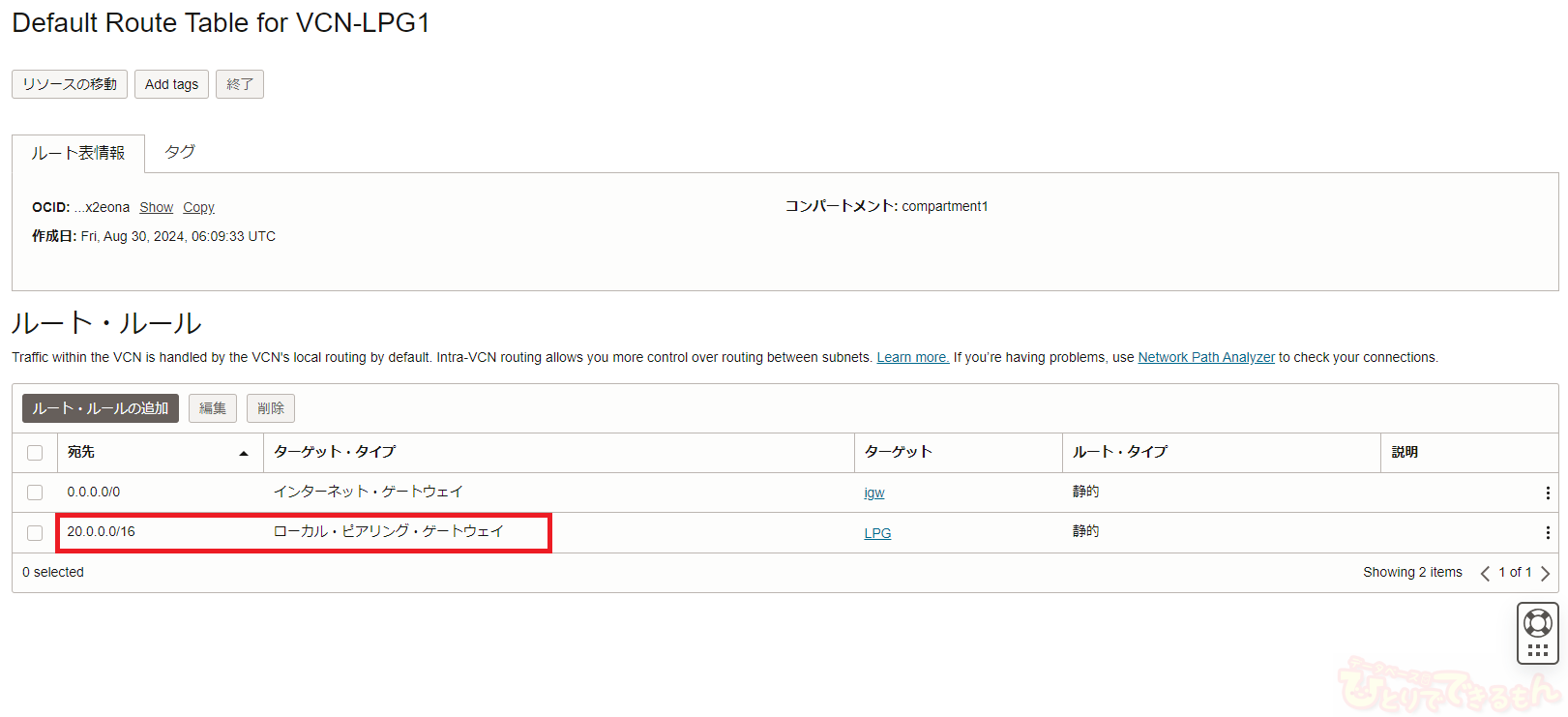The width and height of the screenshot is (1568, 717).
Task: Select all route rules checkbox
Action: pyautogui.click(x=35, y=453)
